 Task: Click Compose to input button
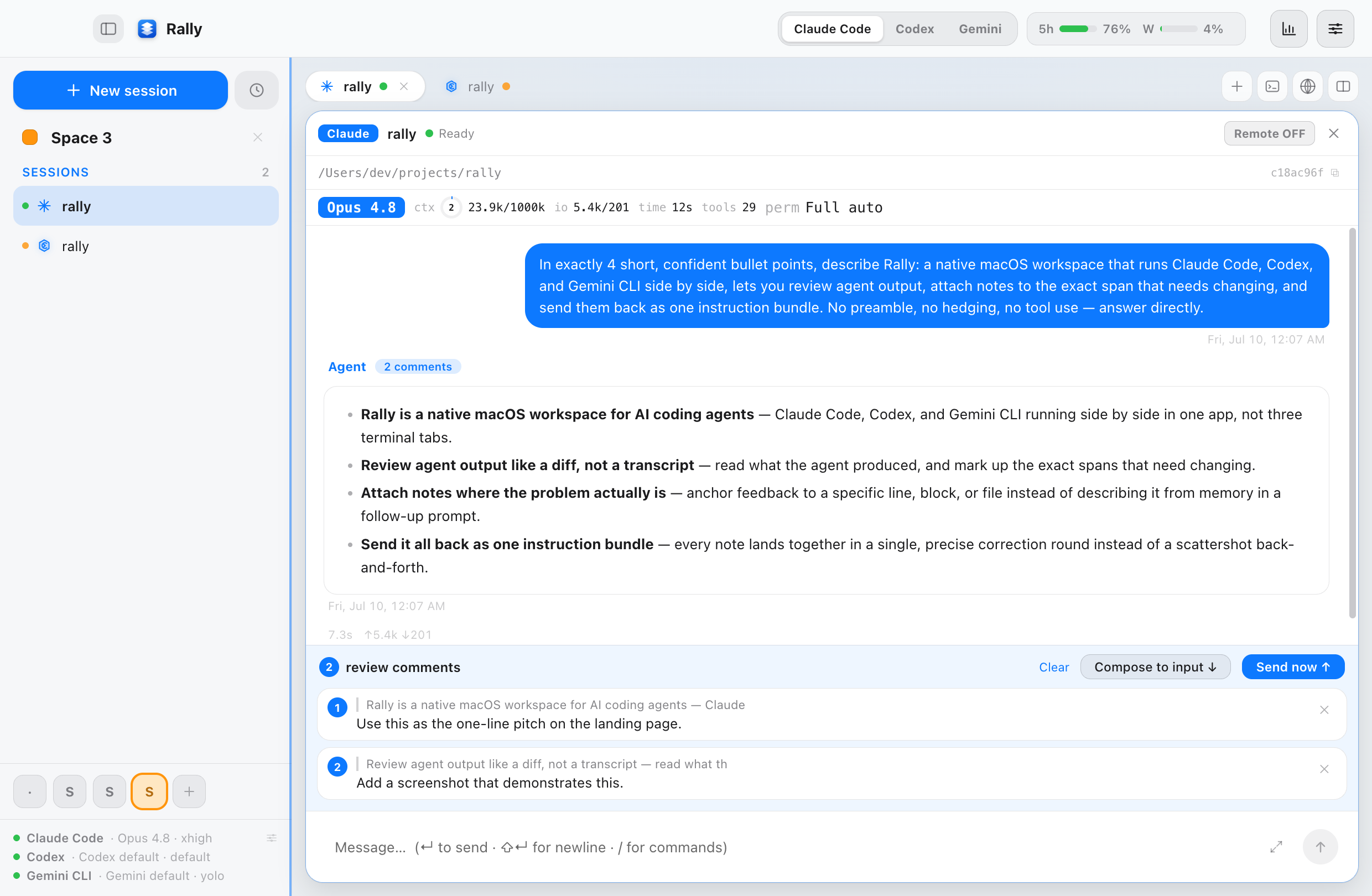[1155, 666]
